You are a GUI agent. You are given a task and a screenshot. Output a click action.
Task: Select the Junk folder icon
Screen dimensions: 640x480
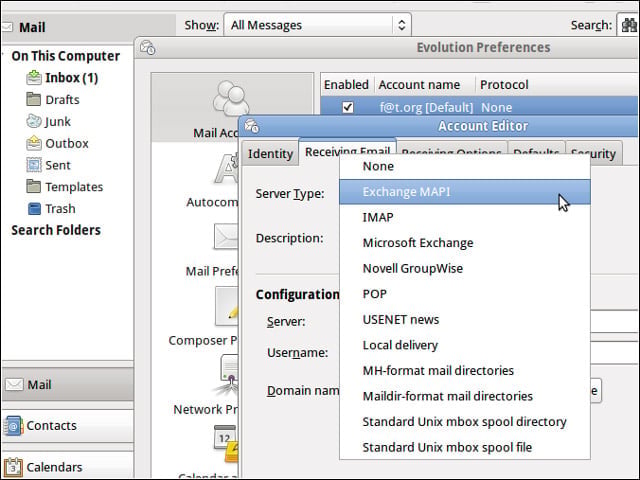(34, 121)
